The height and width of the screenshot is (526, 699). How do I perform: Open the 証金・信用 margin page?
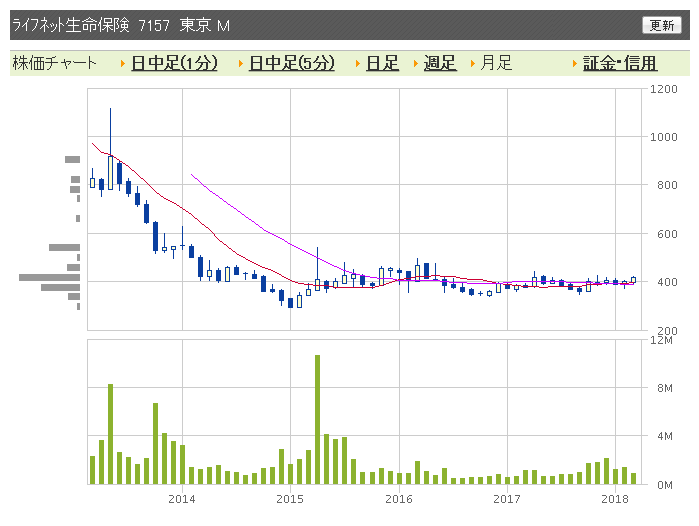[x=620, y=63]
